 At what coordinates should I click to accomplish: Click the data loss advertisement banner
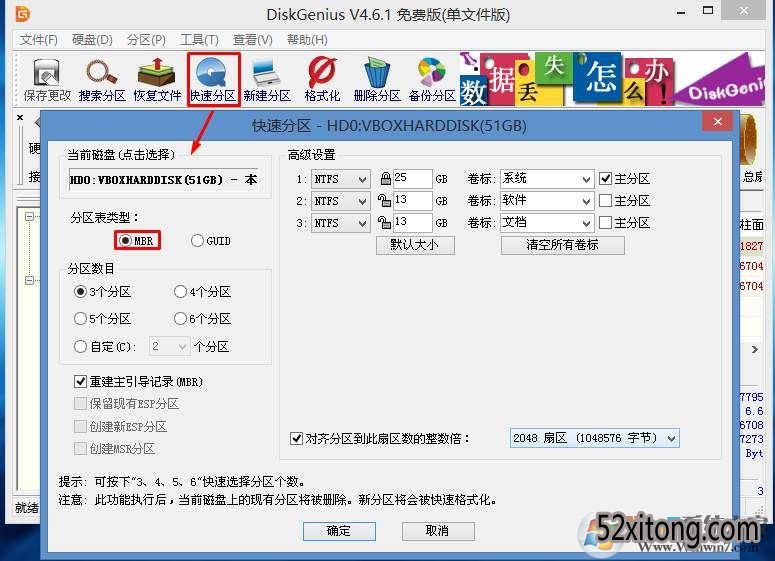[x=612, y=79]
